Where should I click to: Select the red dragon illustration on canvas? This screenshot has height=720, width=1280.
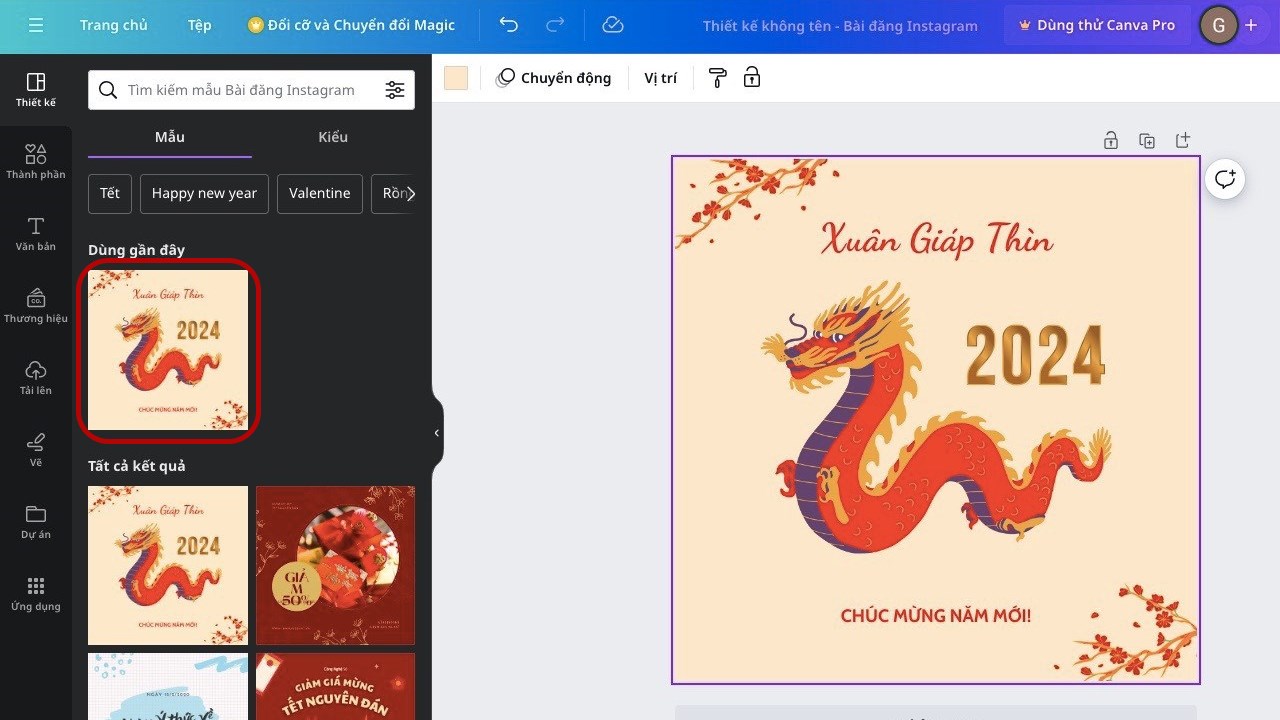point(935,415)
